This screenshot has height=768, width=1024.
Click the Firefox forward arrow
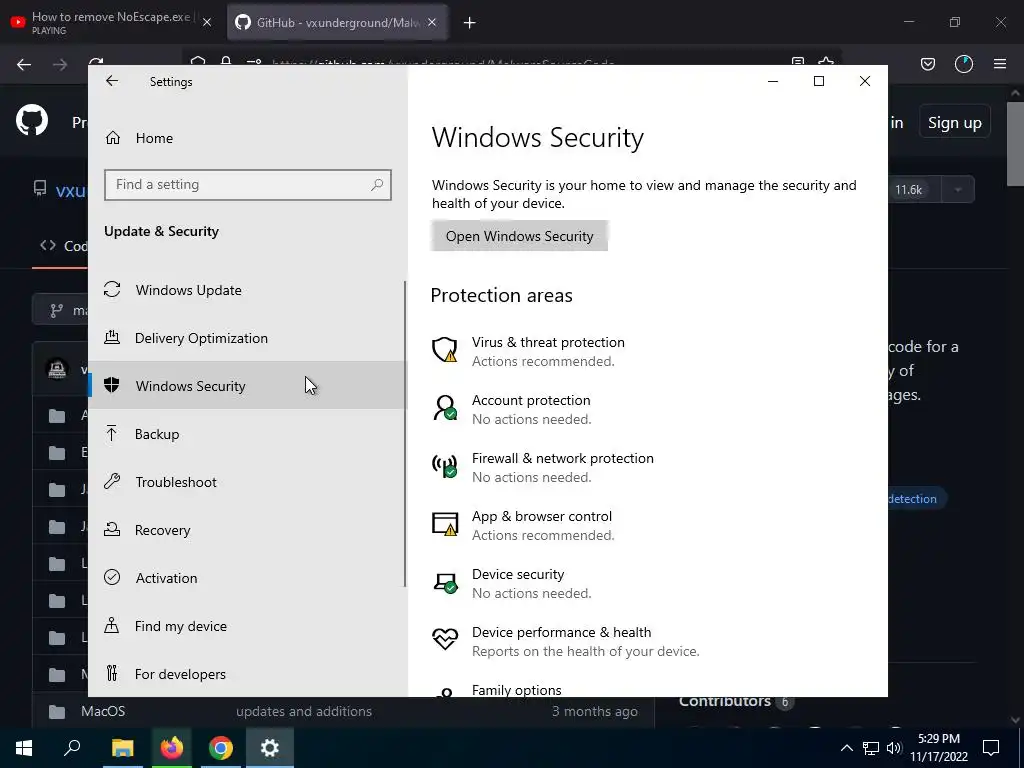59,64
